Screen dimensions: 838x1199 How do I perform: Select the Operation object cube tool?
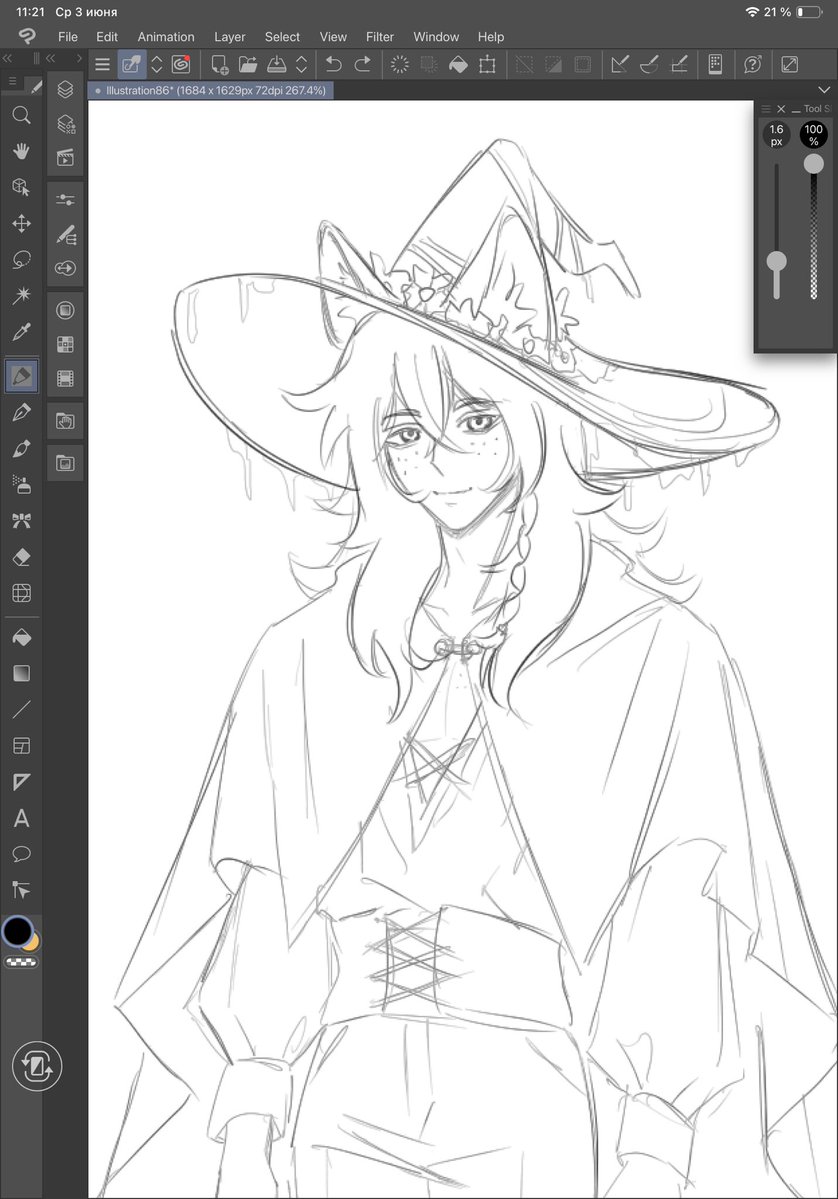(x=21, y=187)
